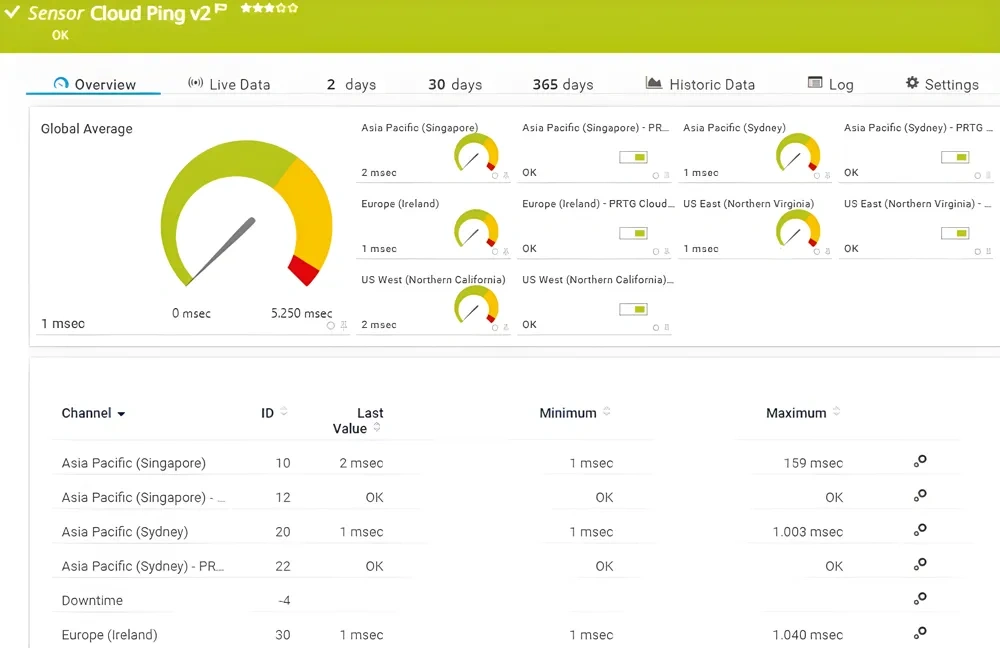The height and width of the screenshot is (648, 1000).
Task: Open the Historic Data tab
Action: click(700, 84)
